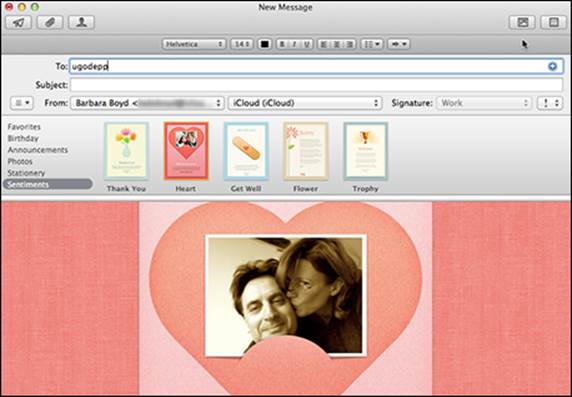Choose the Trophy stationery template
572x397 pixels.
pos(365,157)
